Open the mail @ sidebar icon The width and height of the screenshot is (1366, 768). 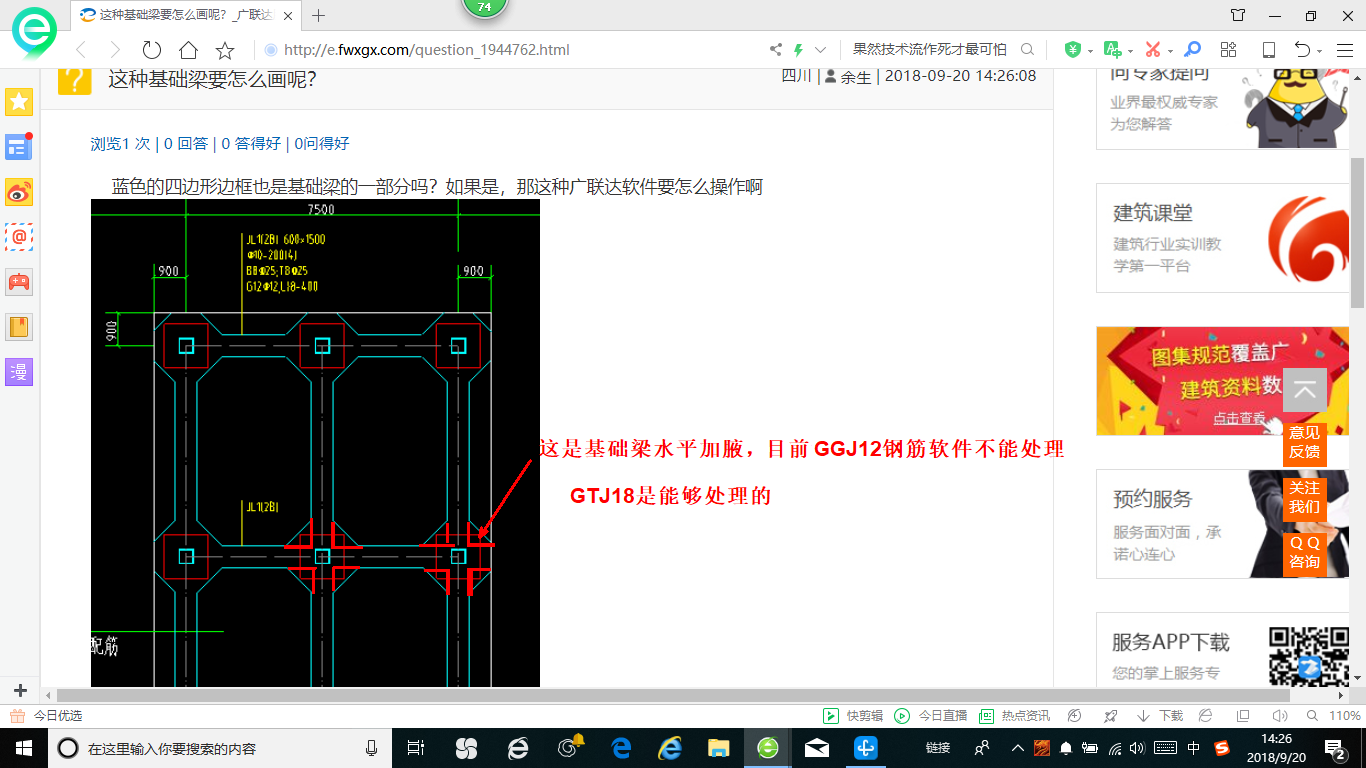[19, 237]
